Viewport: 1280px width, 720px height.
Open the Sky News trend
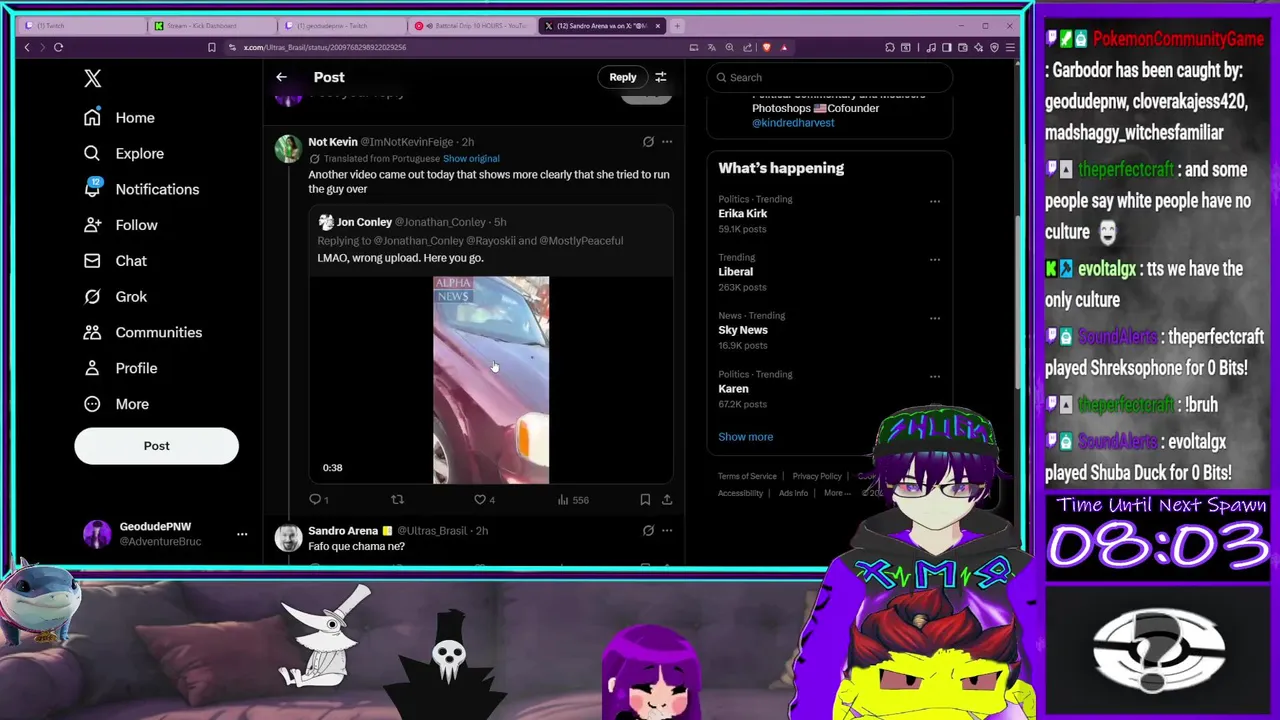pos(743,330)
